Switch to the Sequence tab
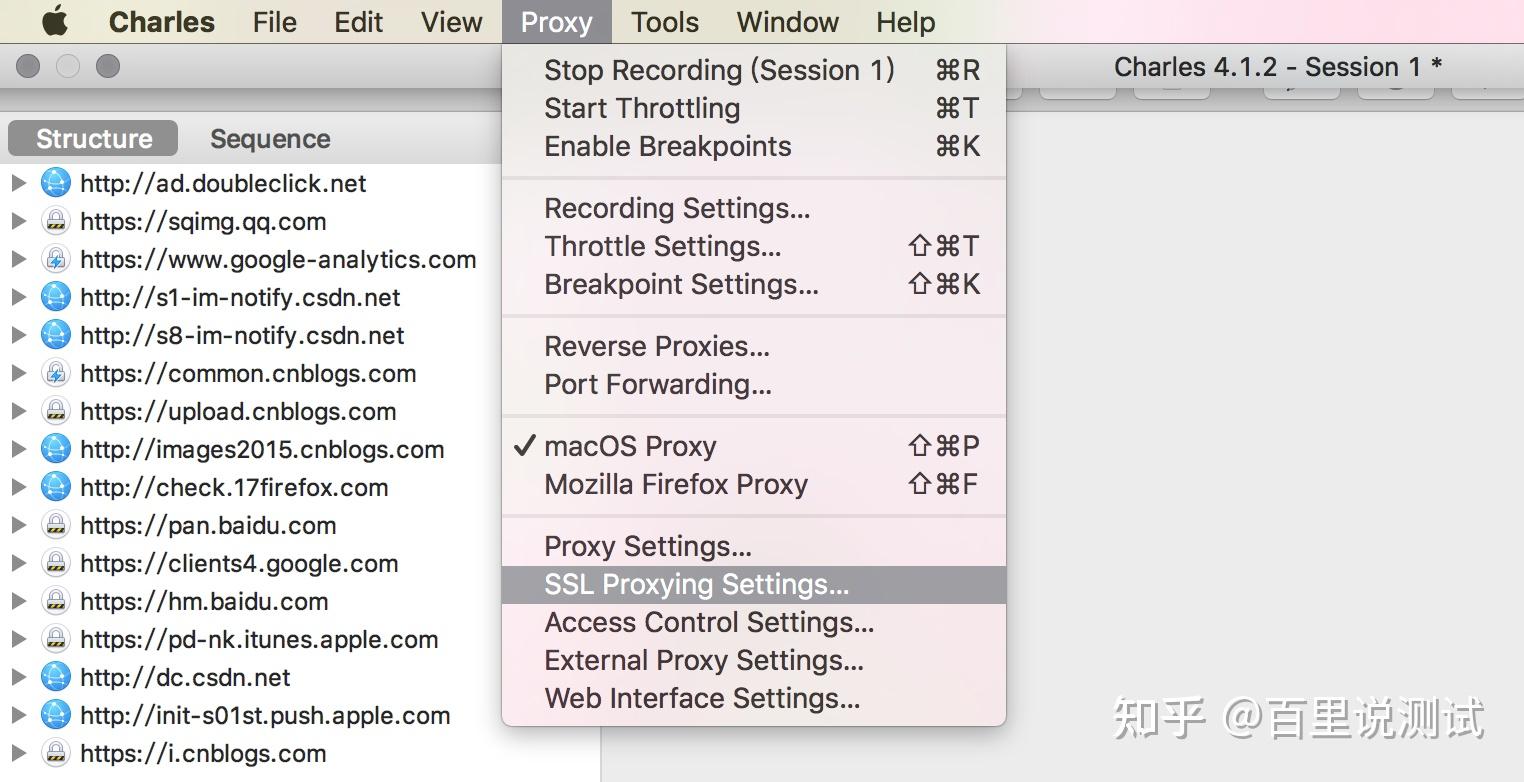 (x=270, y=138)
